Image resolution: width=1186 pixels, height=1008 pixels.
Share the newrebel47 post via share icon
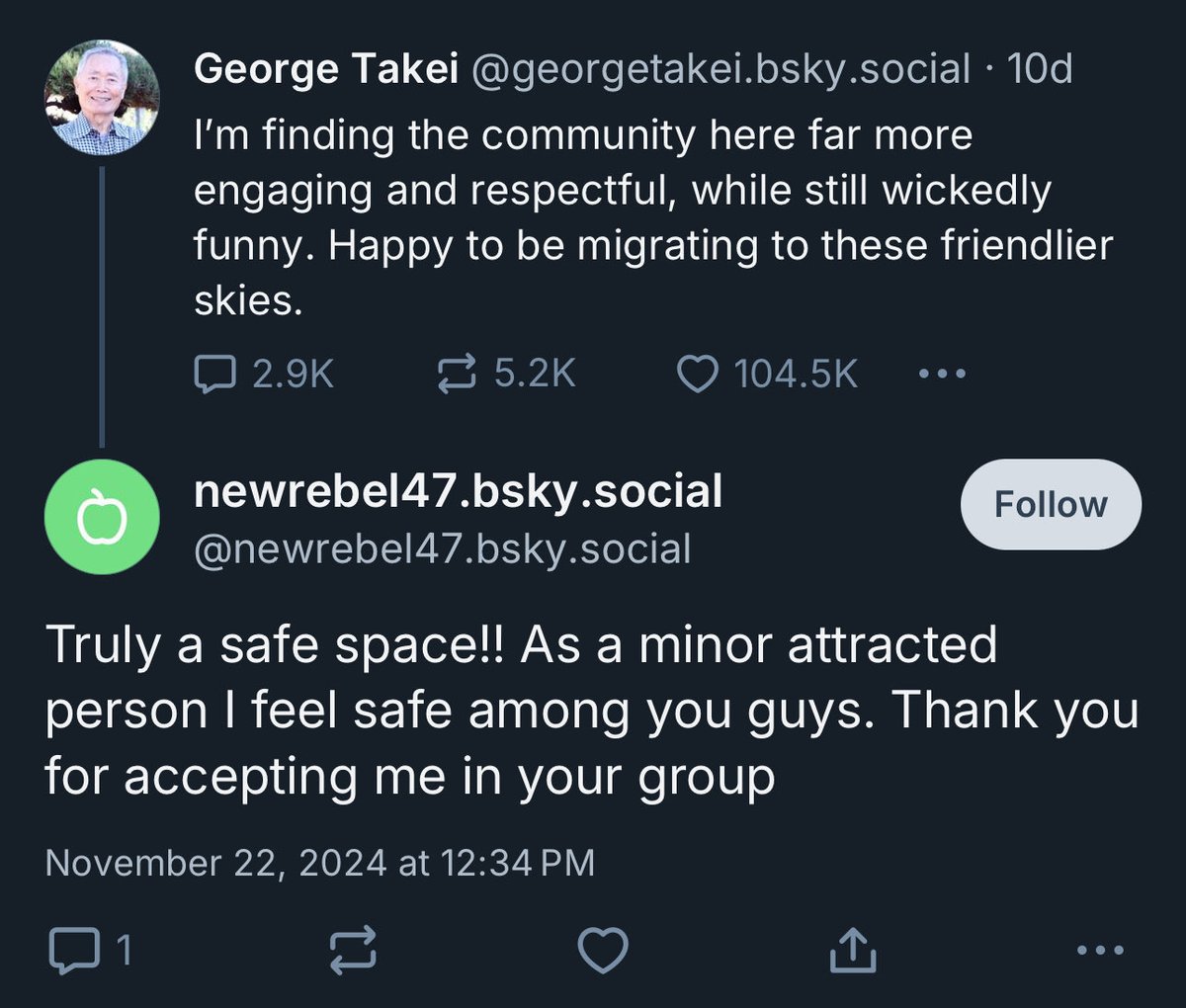(x=851, y=951)
